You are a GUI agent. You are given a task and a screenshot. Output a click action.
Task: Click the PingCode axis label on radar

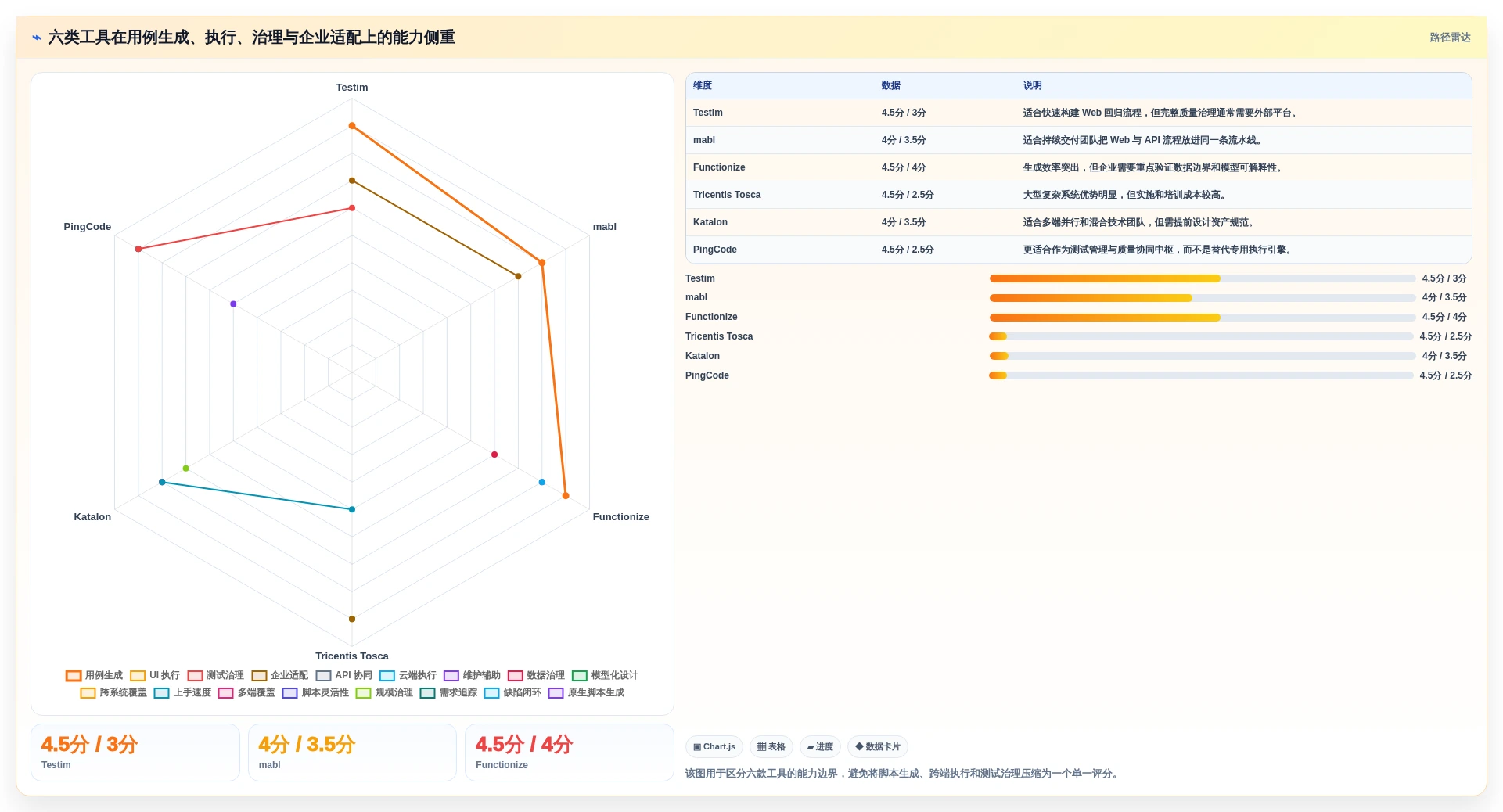(87, 227)
